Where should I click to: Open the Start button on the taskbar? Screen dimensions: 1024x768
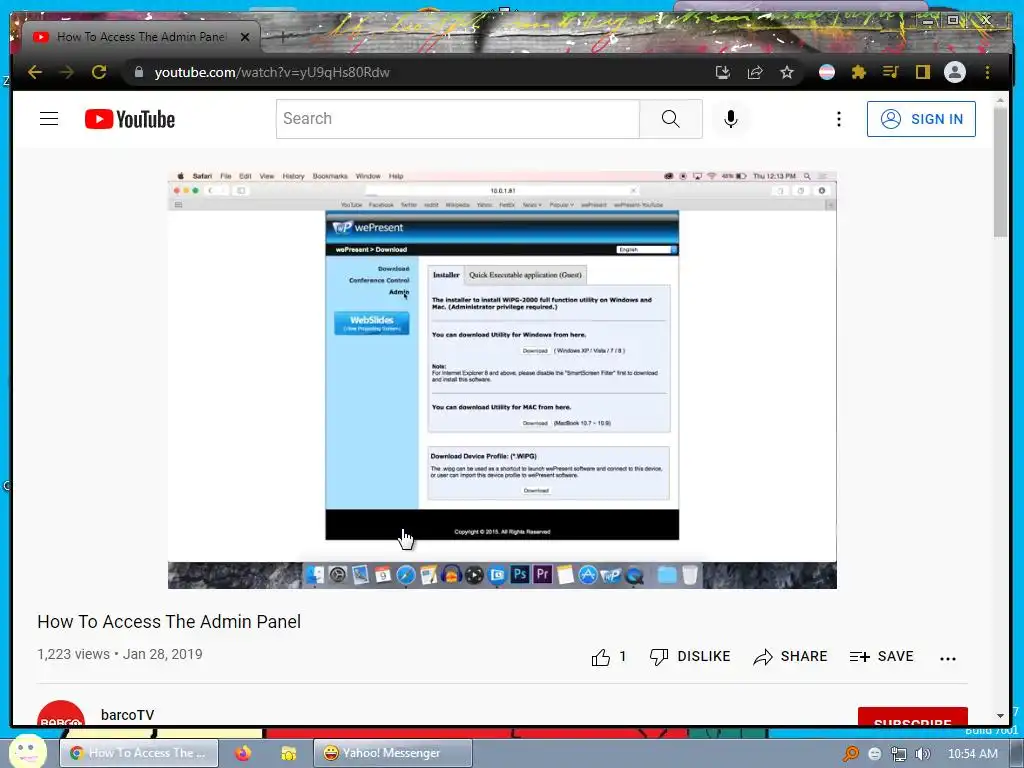click(27, 752)
